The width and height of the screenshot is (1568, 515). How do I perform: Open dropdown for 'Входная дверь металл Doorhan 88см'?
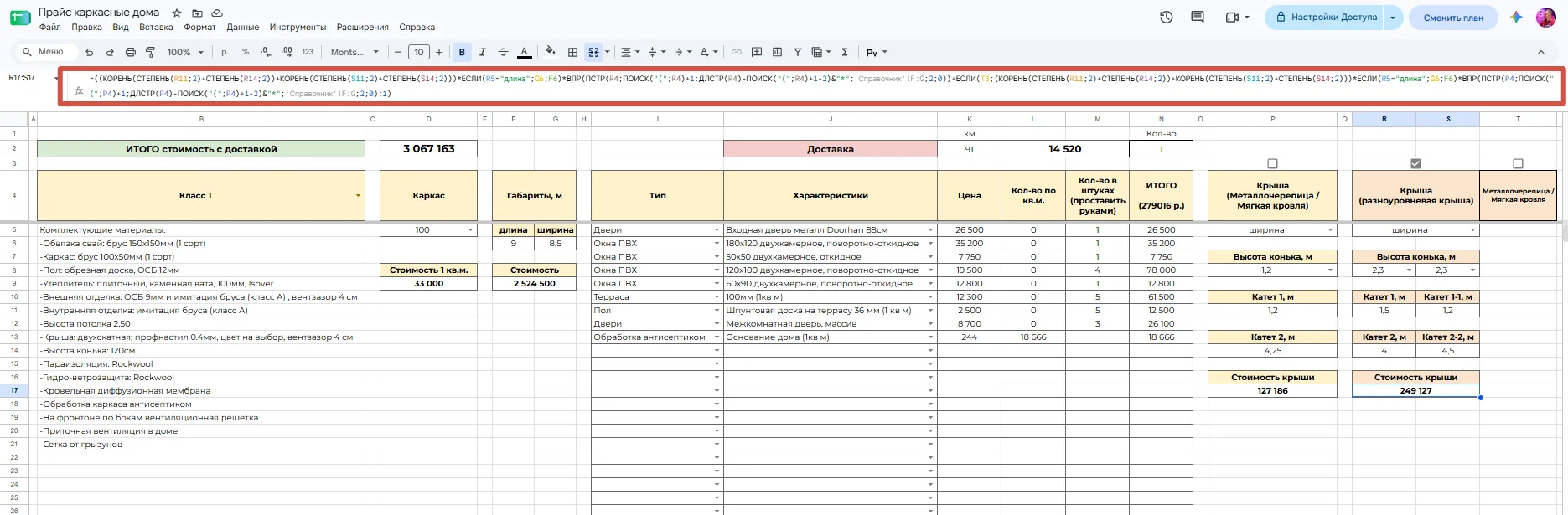[x=930, y=230]
